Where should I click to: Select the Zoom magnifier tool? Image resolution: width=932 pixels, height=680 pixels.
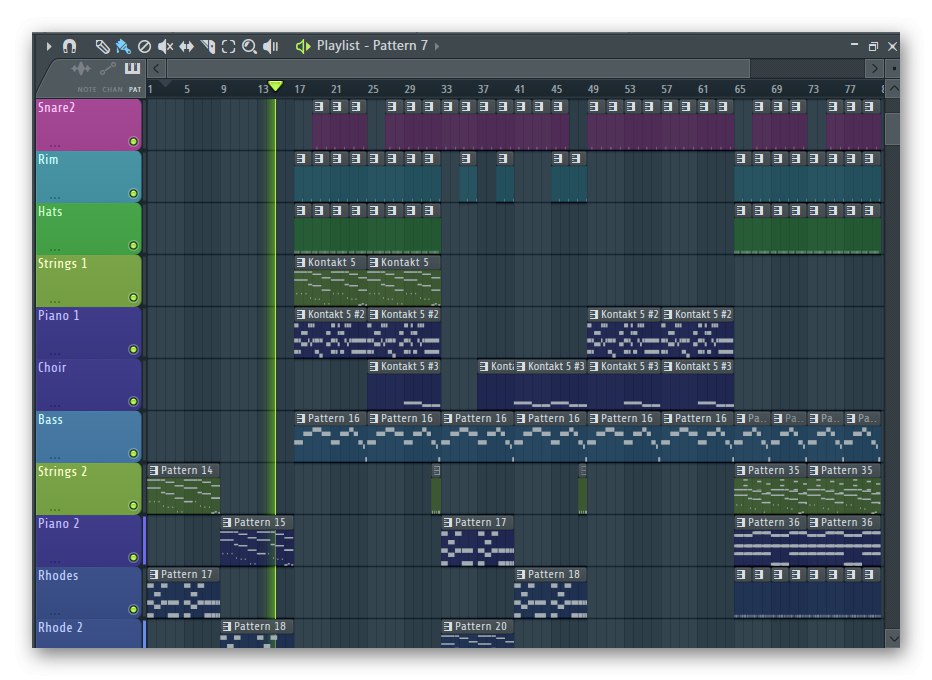249,46
